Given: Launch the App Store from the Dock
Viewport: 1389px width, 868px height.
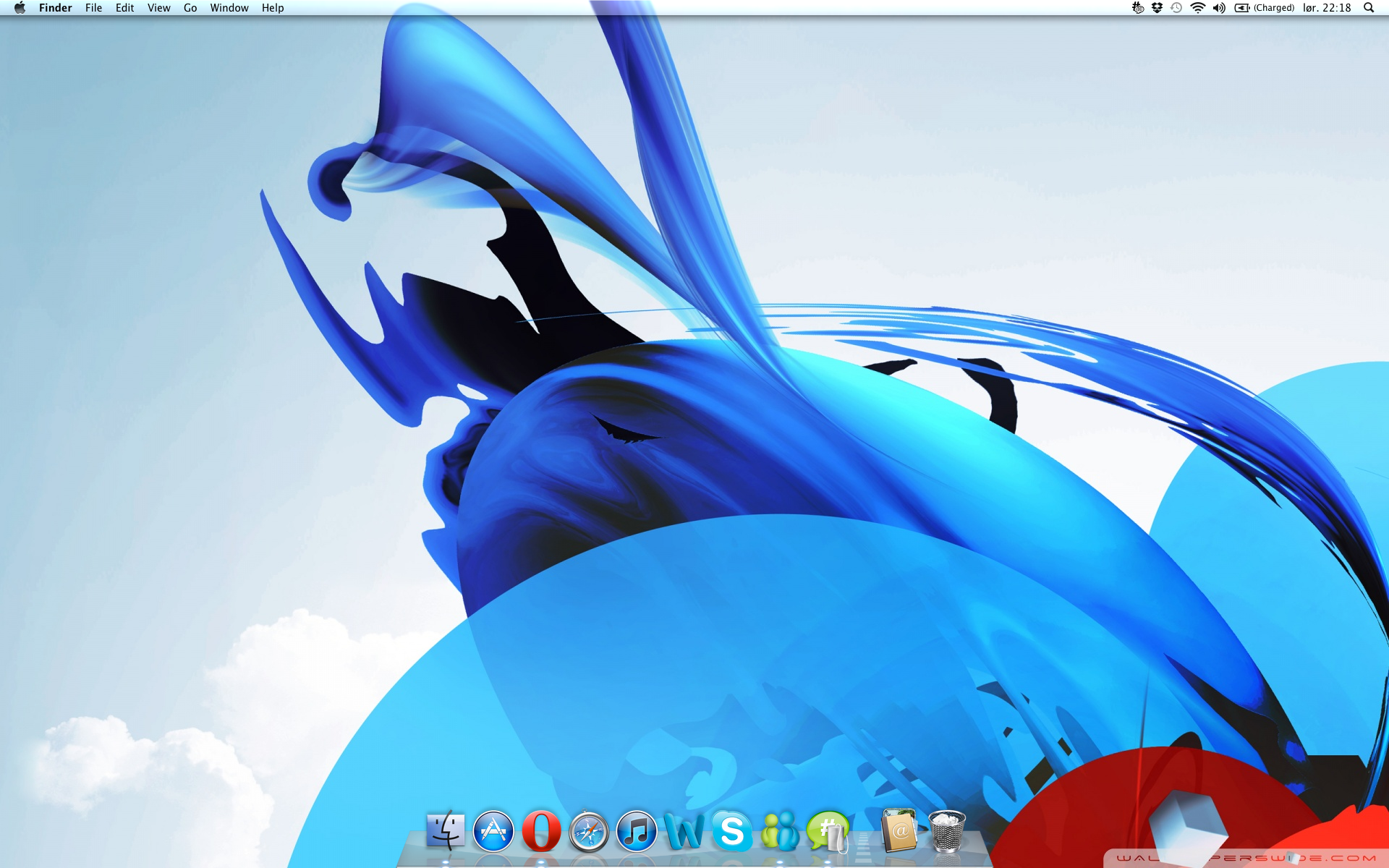Looking at the screenshot, I should 493,831.
